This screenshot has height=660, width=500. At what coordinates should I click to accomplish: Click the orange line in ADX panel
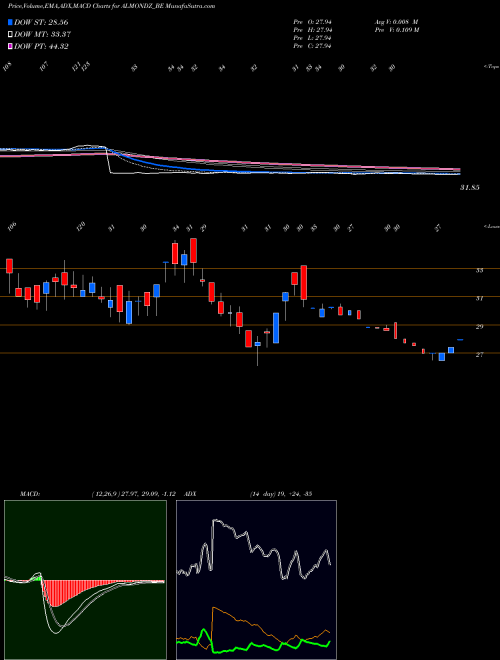pos(253,622)
